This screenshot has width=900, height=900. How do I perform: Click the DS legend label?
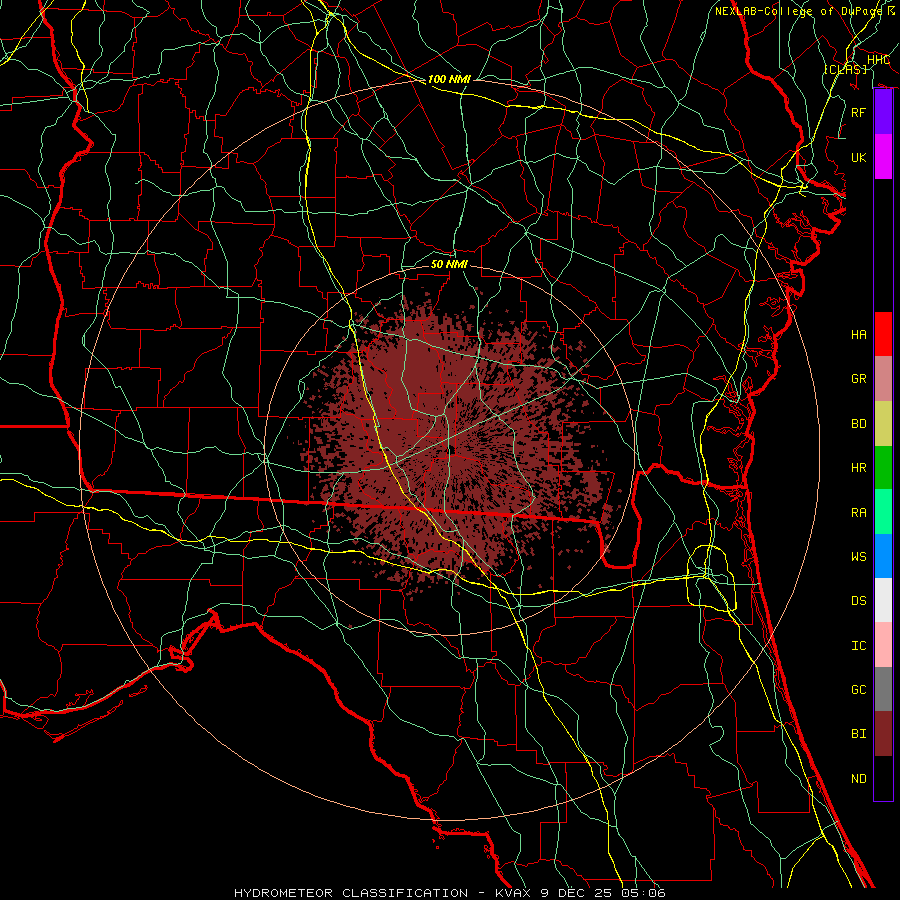(859, 600)
